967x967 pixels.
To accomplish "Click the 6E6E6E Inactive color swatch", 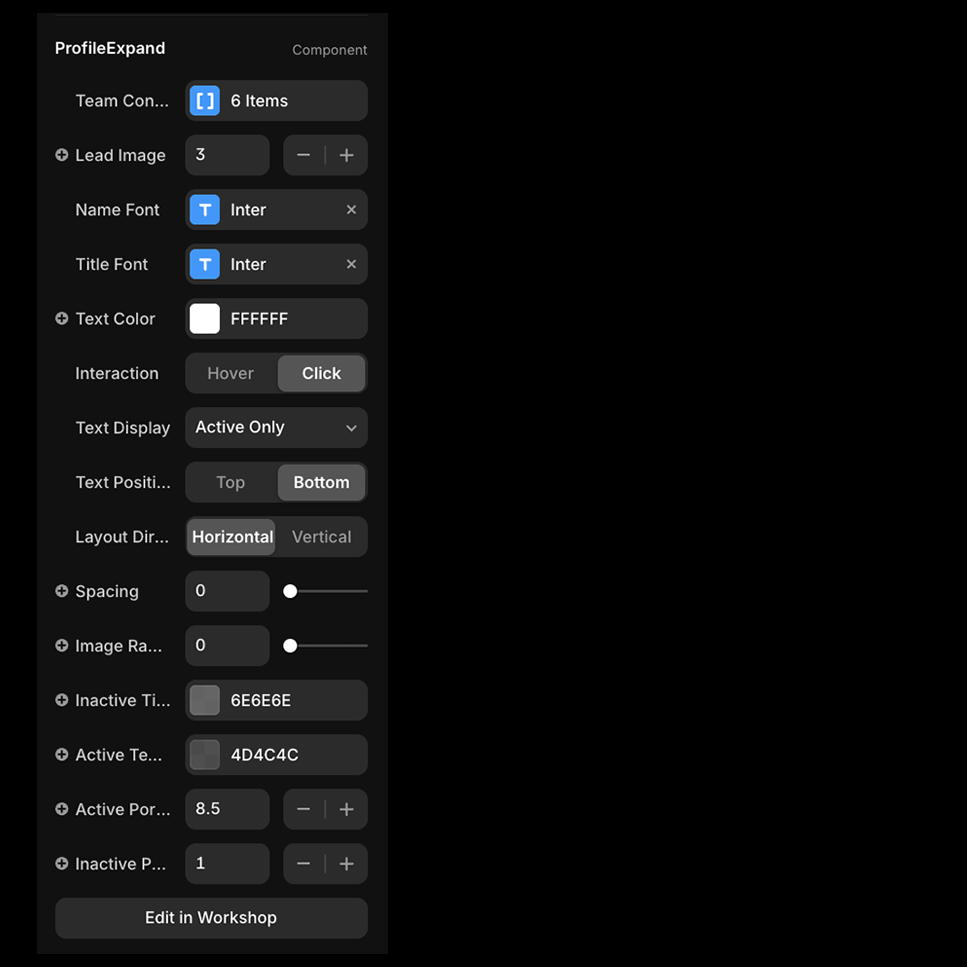I will pyautogui.click(x=204, y=700).
